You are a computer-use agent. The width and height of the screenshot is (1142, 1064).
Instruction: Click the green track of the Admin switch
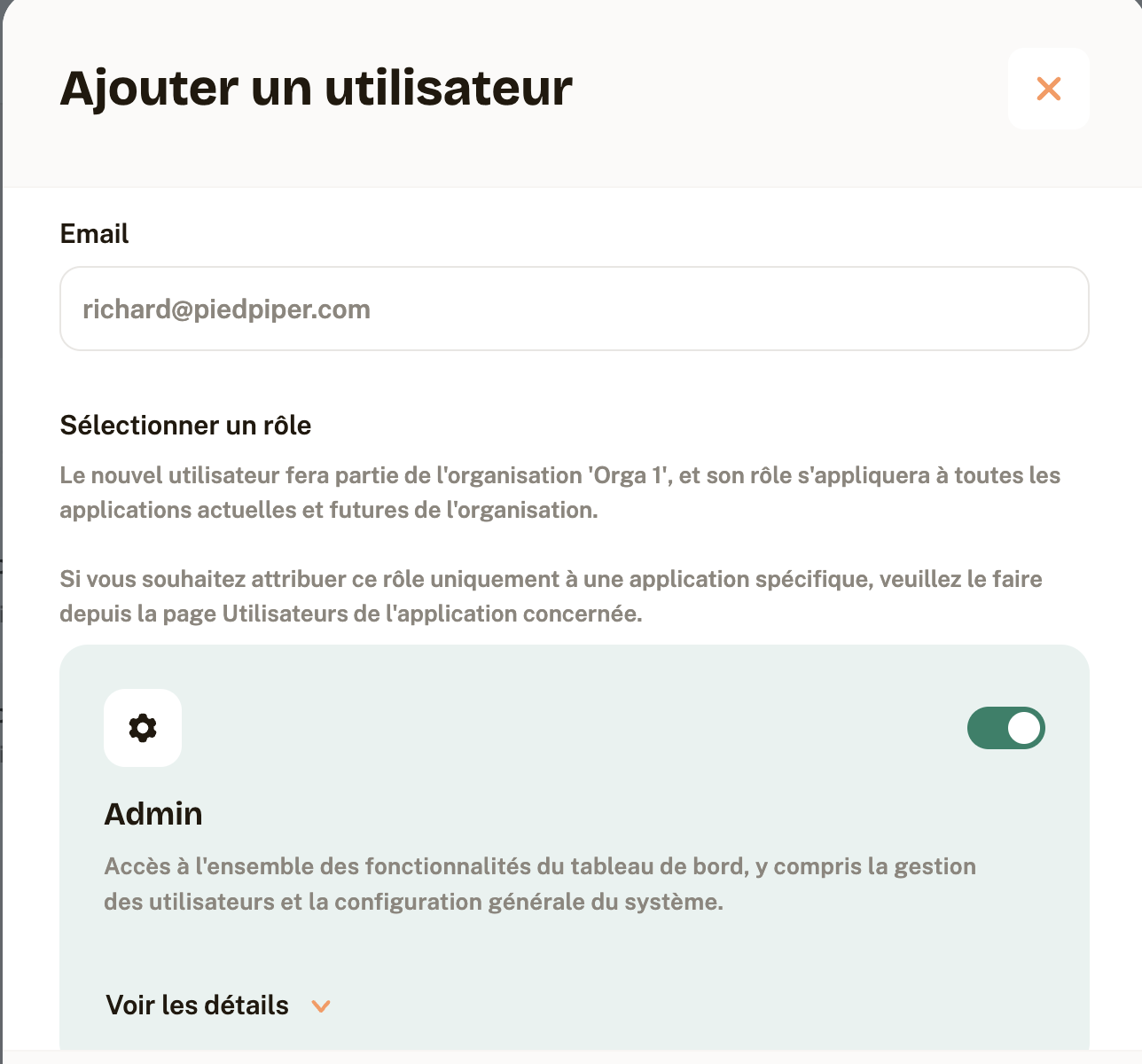(x=986, y=728)
